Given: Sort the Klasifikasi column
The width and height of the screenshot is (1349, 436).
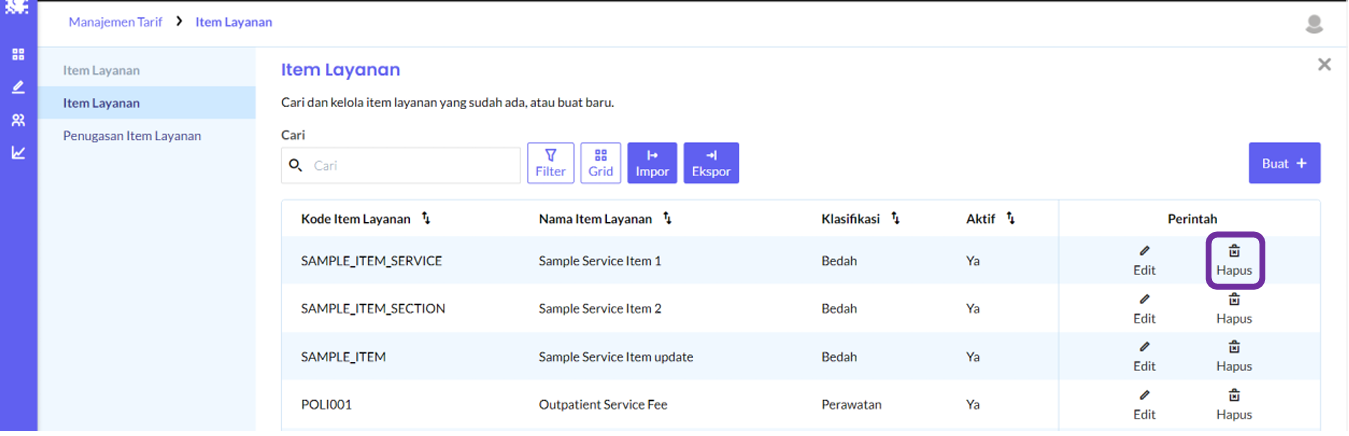Looking at the screenshot, I should (x=895, y=218).
